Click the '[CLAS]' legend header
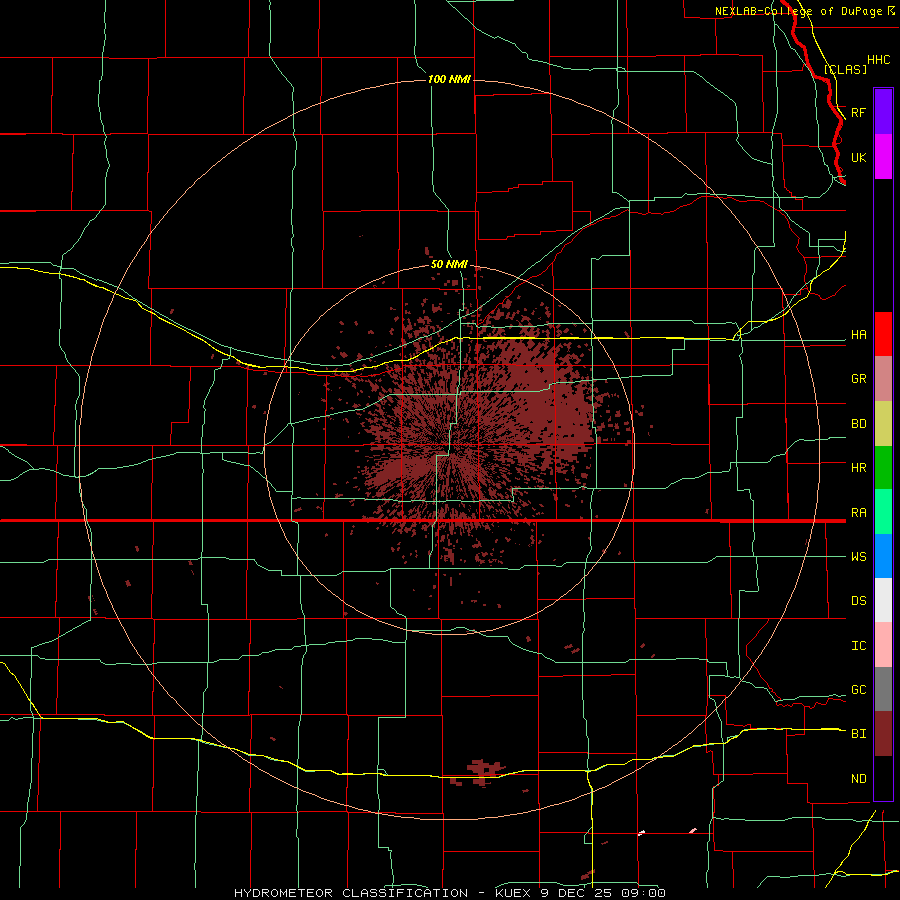Viewport: 900px width, 900px height. (845, 69)
